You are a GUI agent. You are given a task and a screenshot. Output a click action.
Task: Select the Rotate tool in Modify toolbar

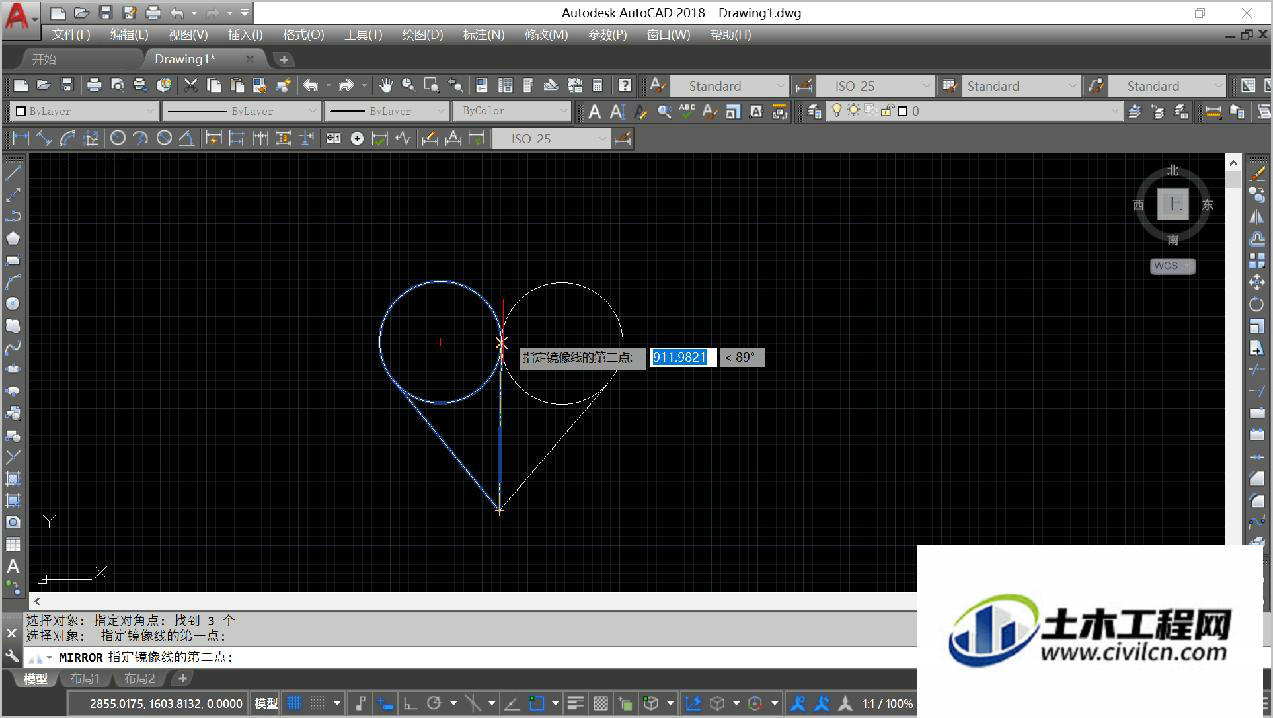pos(1257,305)
